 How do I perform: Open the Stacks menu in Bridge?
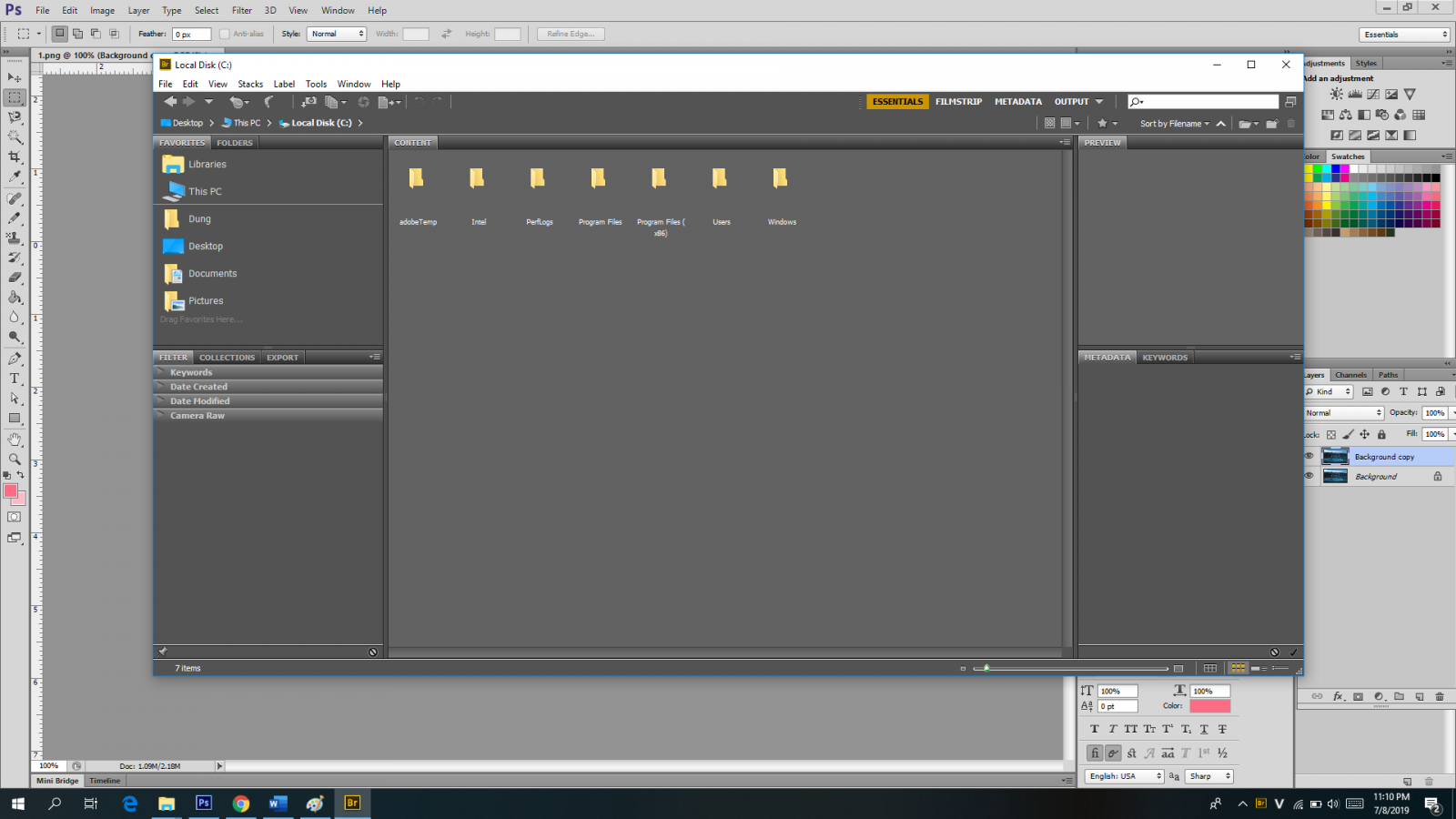[250, 84]
